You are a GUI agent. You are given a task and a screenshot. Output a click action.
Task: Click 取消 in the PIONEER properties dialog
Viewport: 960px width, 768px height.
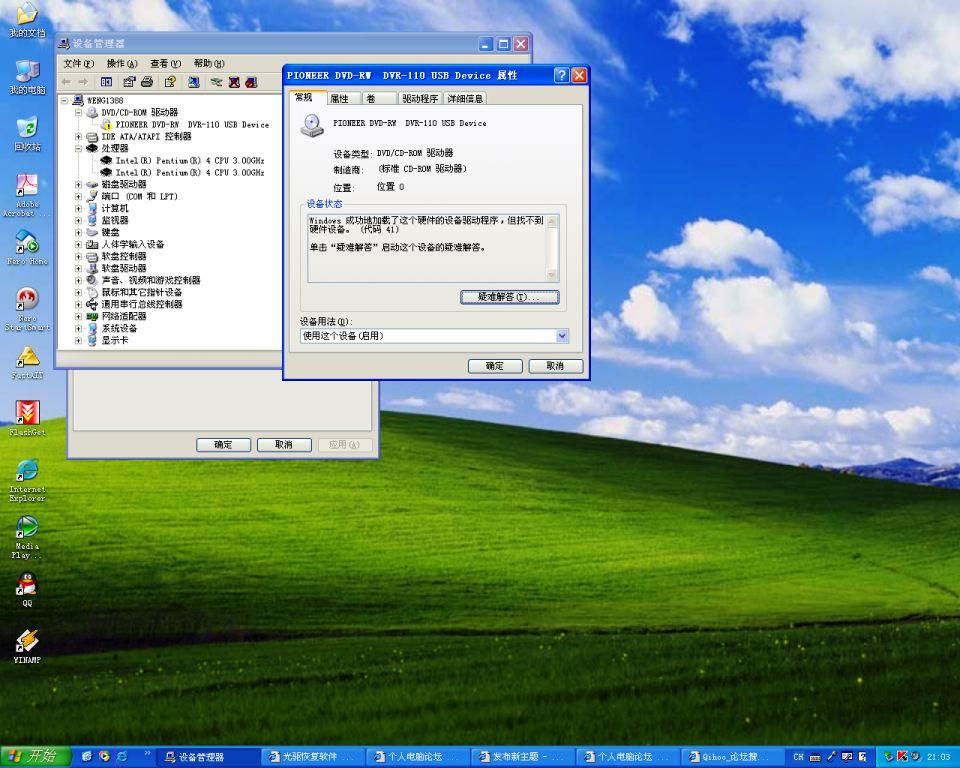555,366
